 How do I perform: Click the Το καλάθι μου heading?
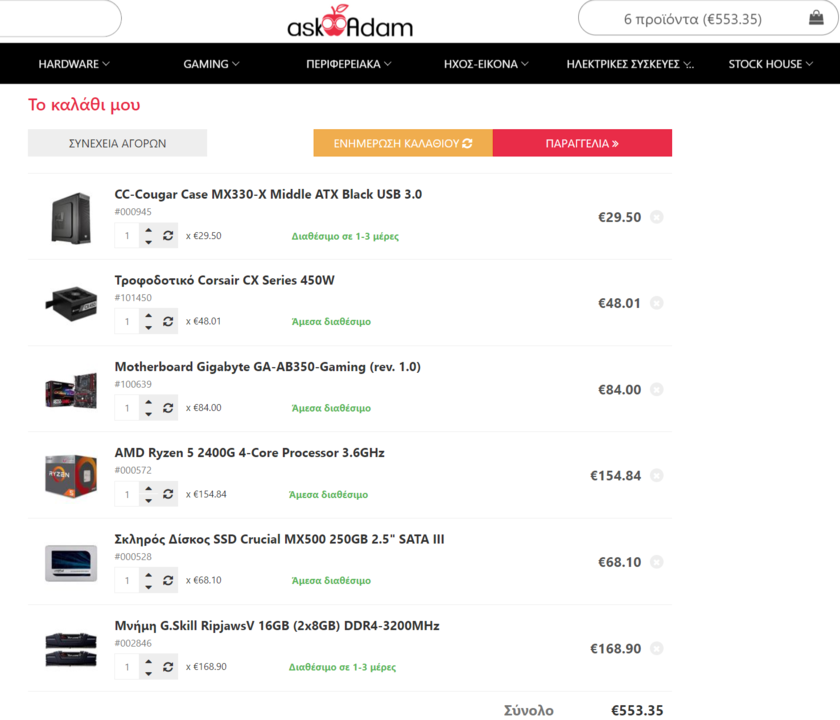click(84, 105)
